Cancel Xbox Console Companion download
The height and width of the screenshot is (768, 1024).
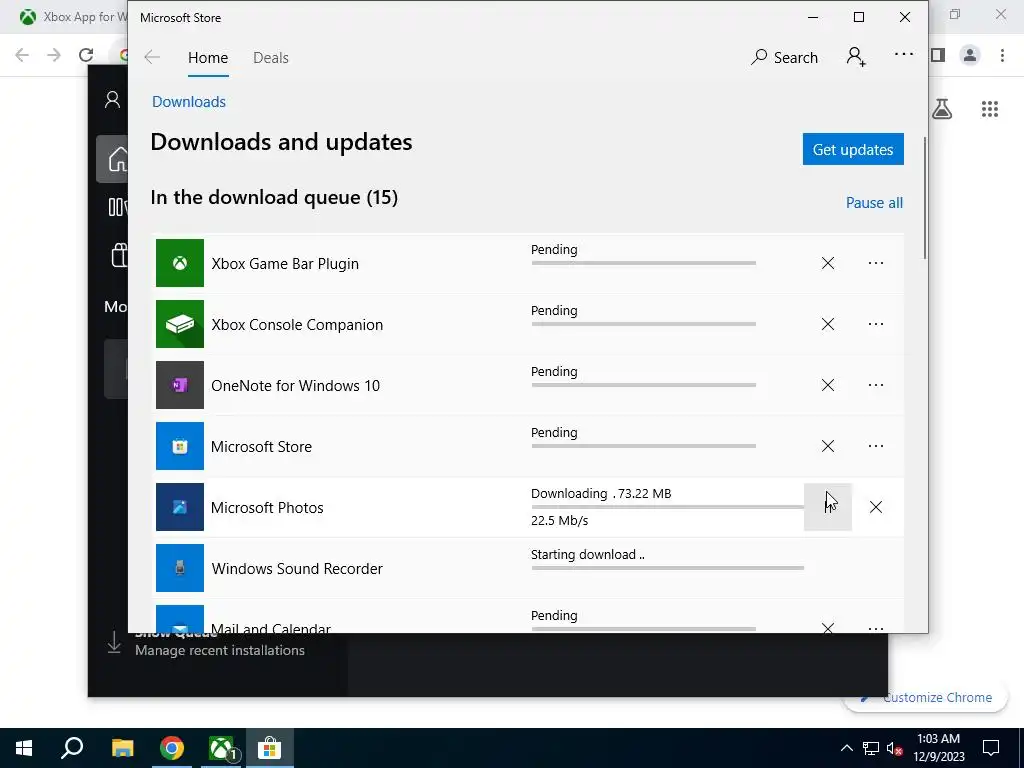(827, 324)
